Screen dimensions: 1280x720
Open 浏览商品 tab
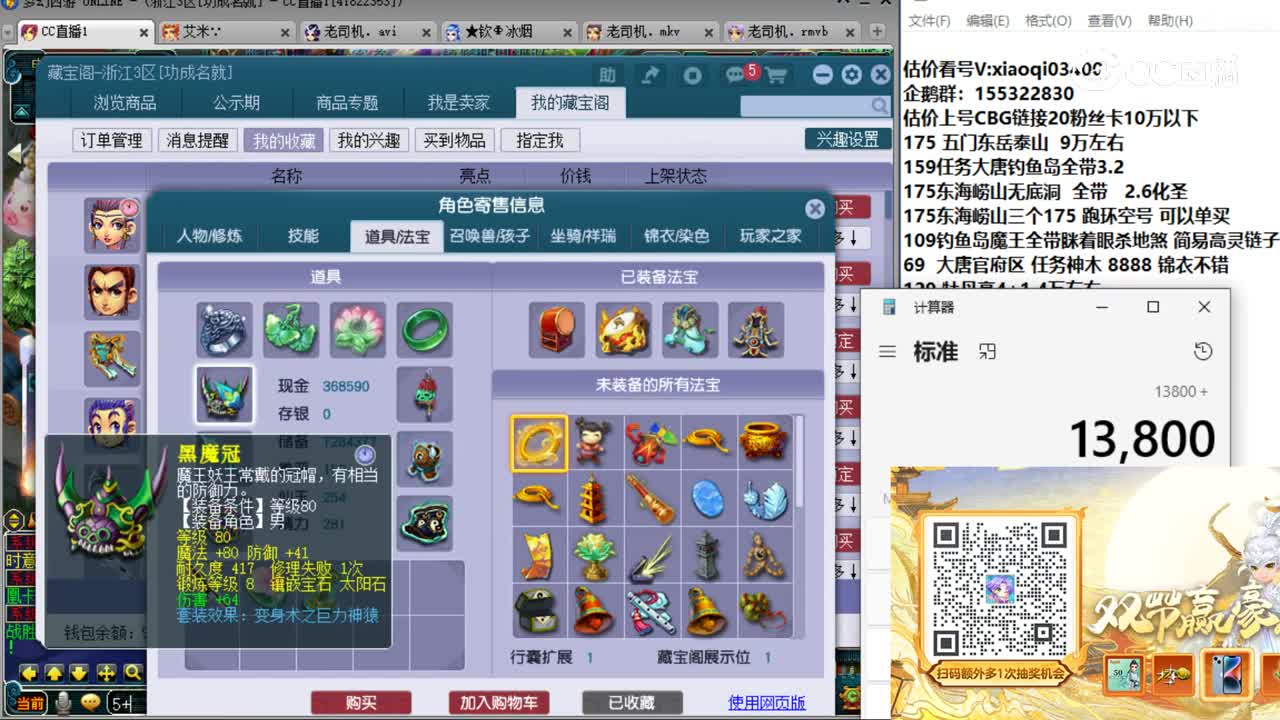125,102
